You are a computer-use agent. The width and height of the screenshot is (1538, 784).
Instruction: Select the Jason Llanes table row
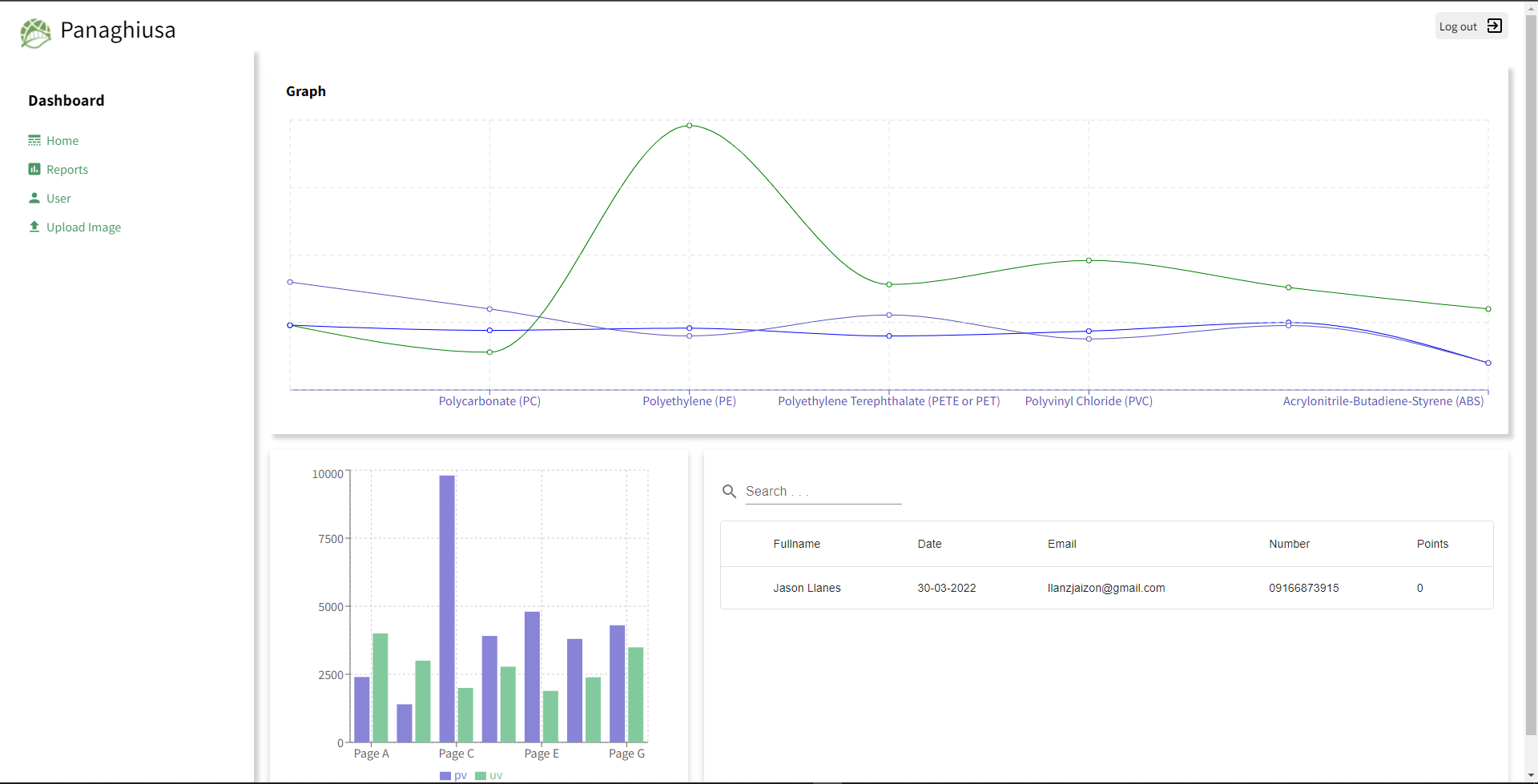pos(1106,588)
